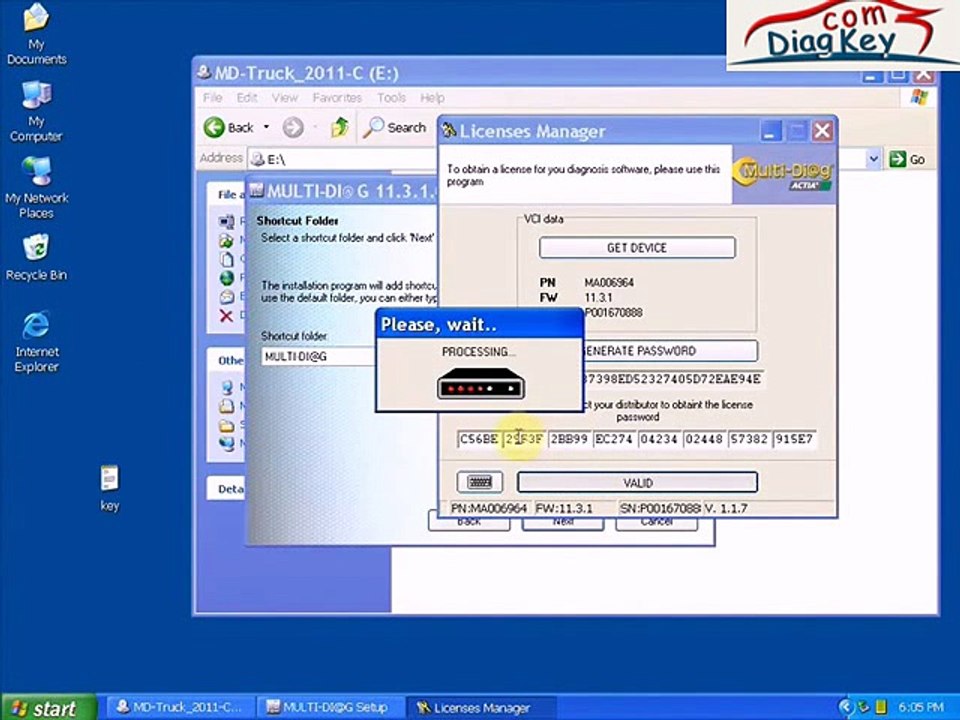Image resolution: width=960 pixels, height=720 pixels.
Task: Switch to MD-Truck_2011-C taskbar item
Action: click(180, 708)
